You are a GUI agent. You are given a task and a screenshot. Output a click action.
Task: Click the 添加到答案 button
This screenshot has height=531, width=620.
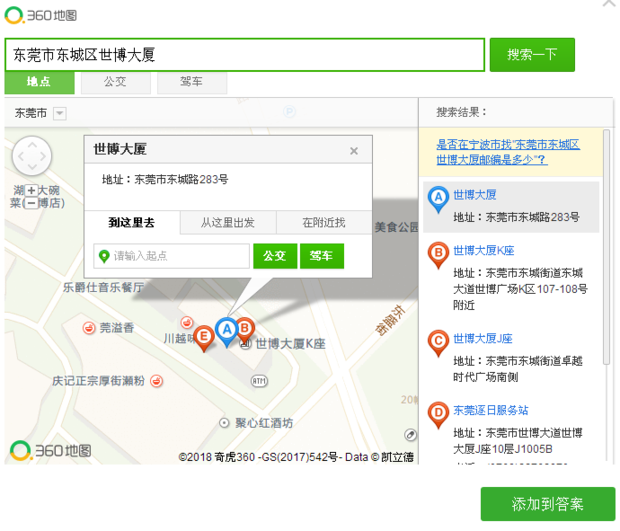tap(548, 504)
